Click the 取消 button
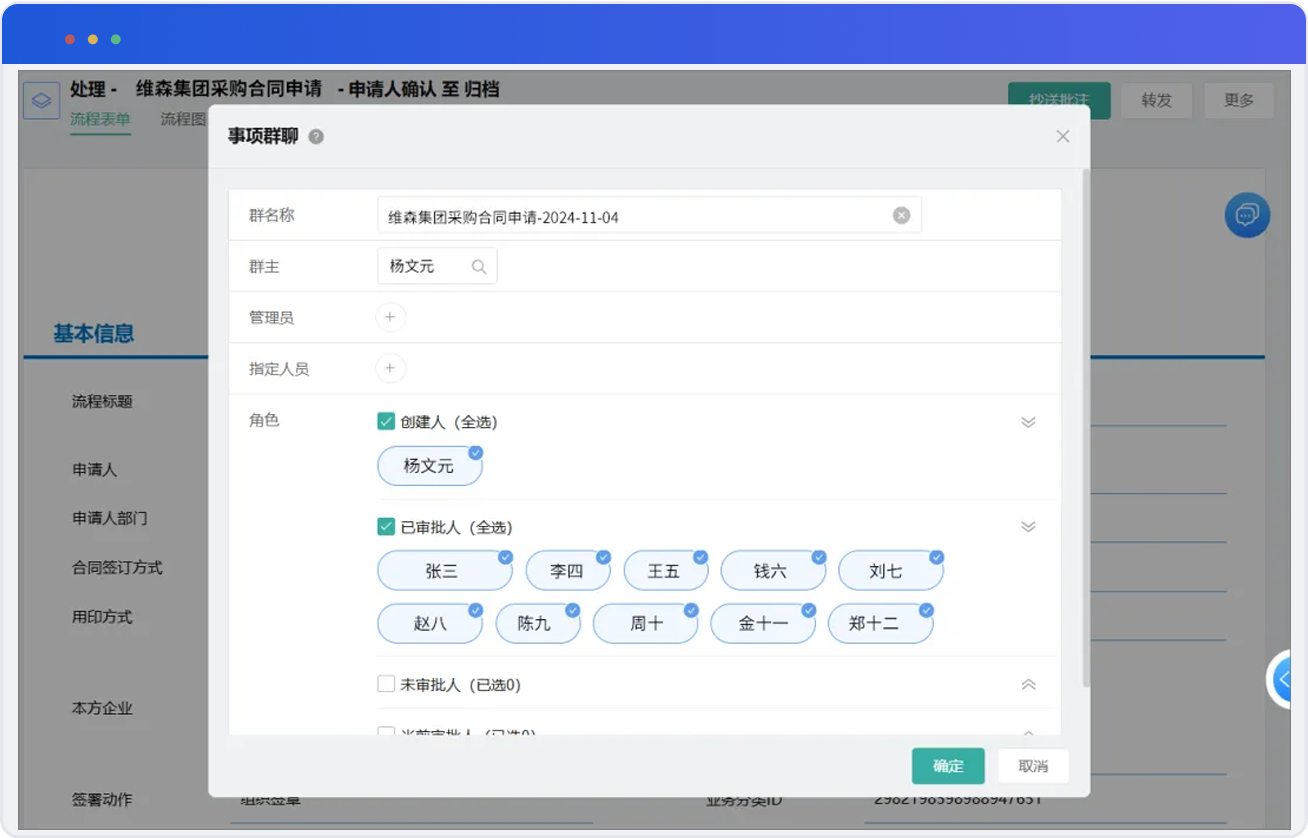The image size is (1308, 838). pyautogui.click(x=1033, y=766)
